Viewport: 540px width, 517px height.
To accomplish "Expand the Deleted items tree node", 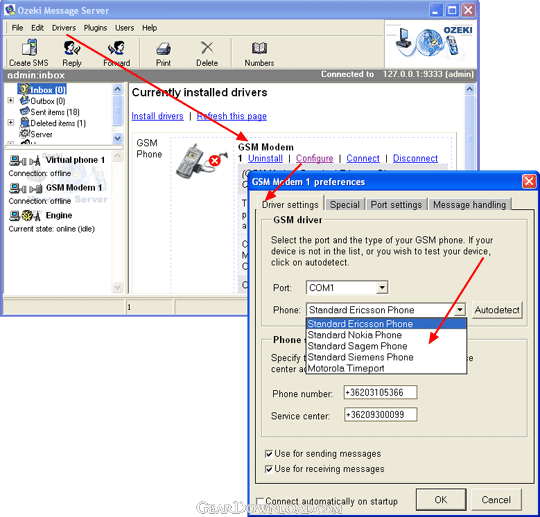I will (x=11, y=123).
